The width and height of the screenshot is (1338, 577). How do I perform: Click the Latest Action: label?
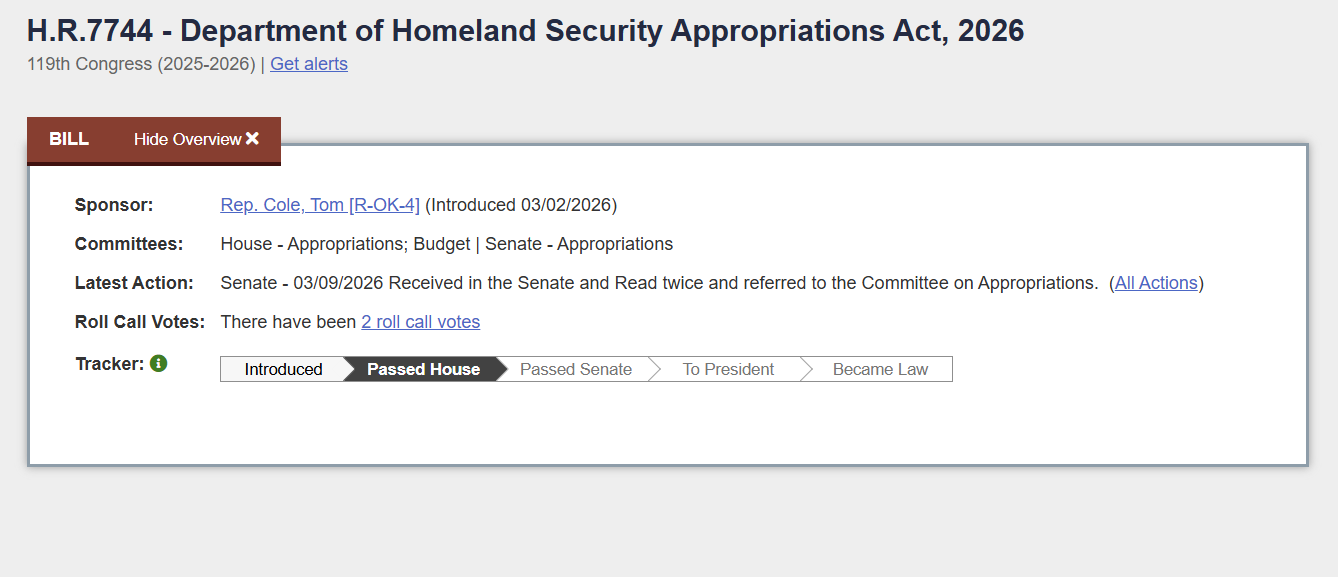[134, 283]
